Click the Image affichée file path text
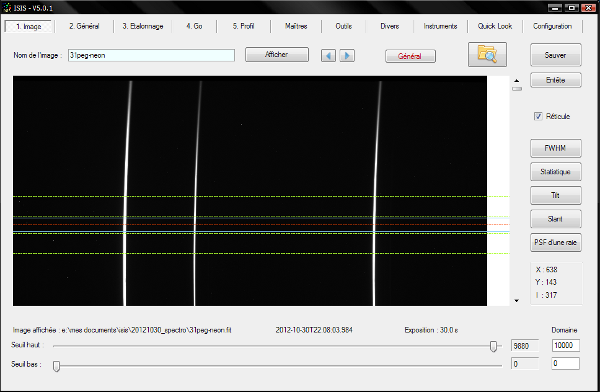Viewport: 600px width, 392px height. coord(122,330)
